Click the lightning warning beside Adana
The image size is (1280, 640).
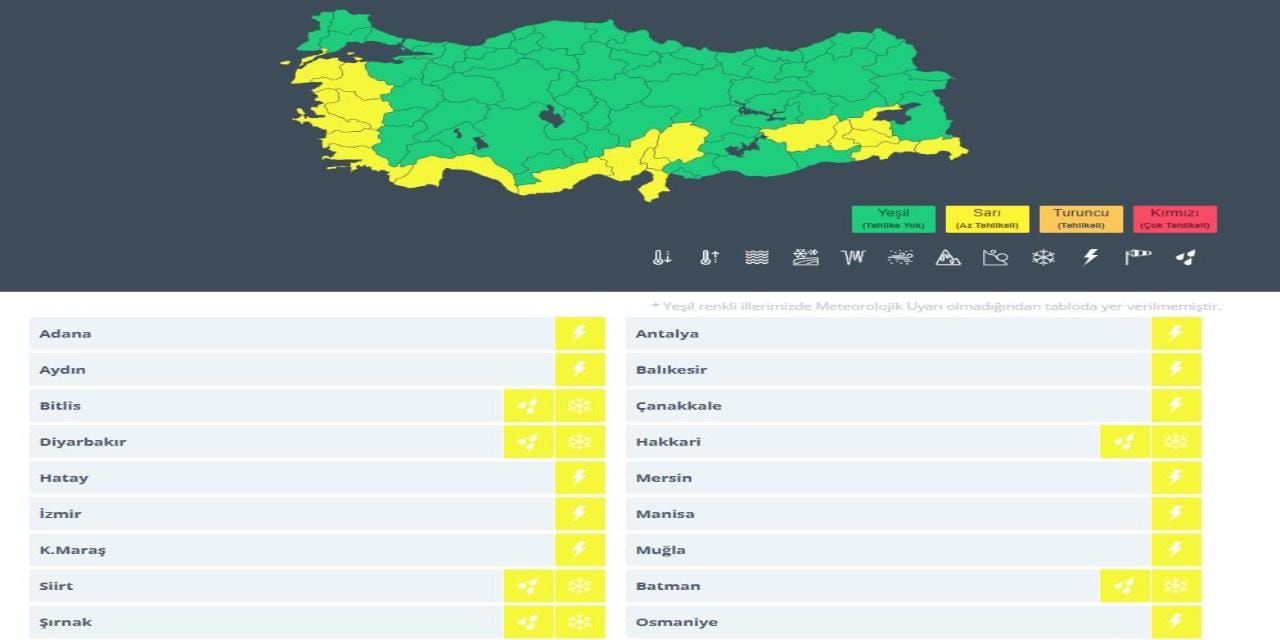point(581,333)
